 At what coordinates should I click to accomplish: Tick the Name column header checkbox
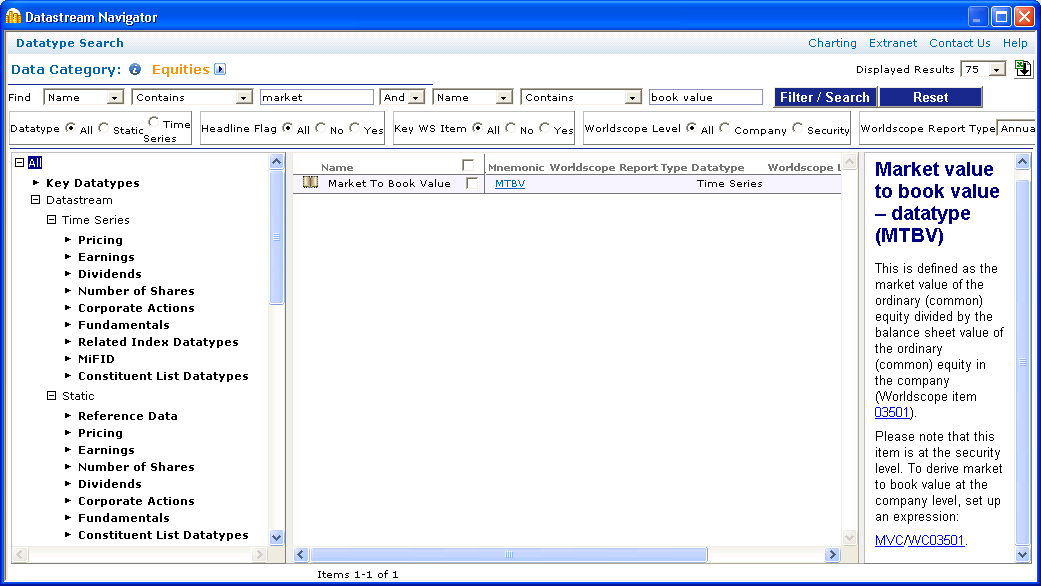pyautogui.click(x=468, y=165)
